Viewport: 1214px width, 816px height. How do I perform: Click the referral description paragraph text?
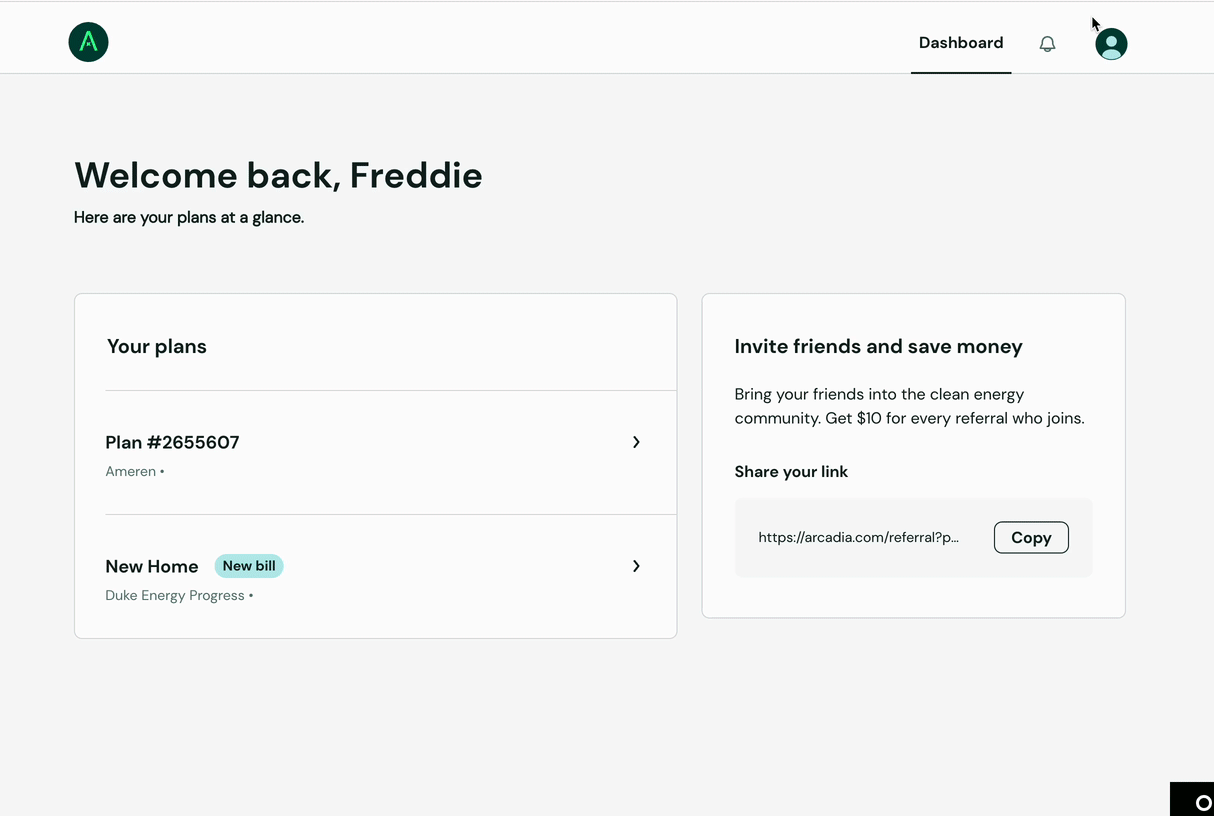click(x=909, y=406)
